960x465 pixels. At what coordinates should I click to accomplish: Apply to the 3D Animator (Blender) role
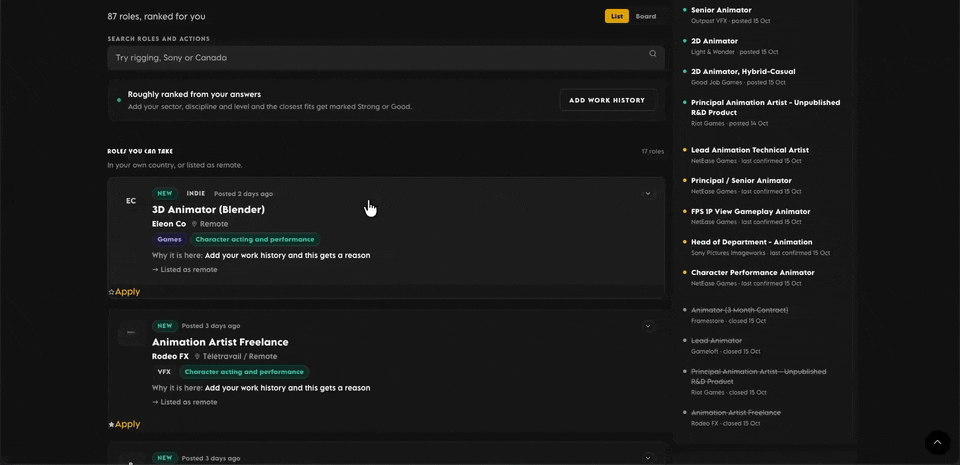pyautogui.click(x=127, y=292)
